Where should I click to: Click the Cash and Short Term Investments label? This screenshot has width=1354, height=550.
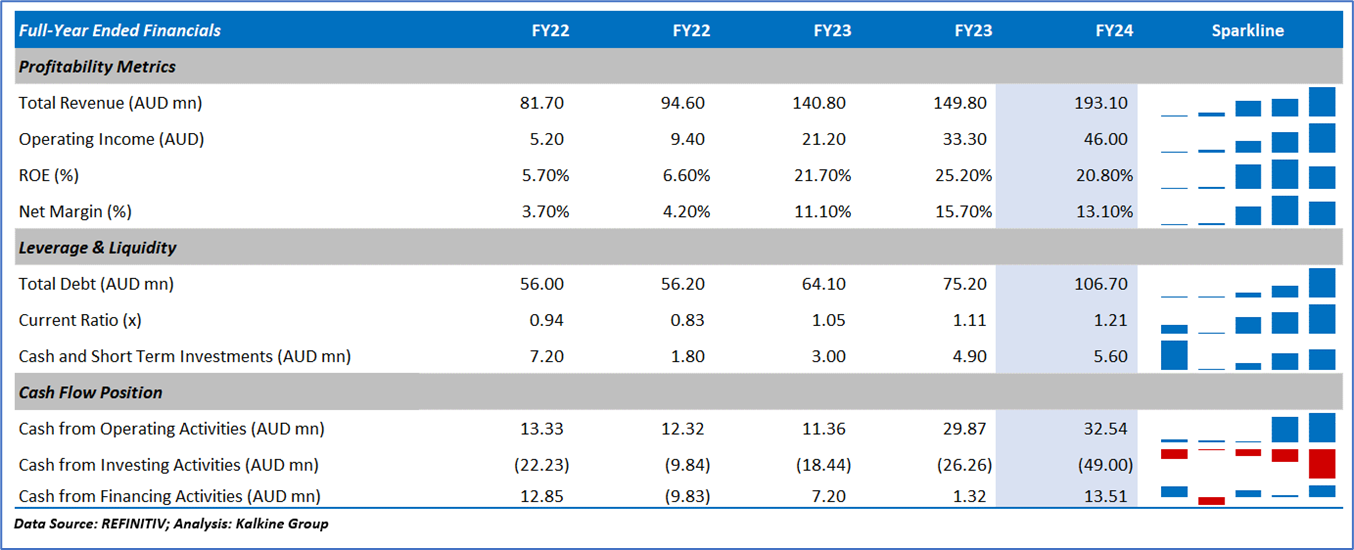tap(185, 356)
